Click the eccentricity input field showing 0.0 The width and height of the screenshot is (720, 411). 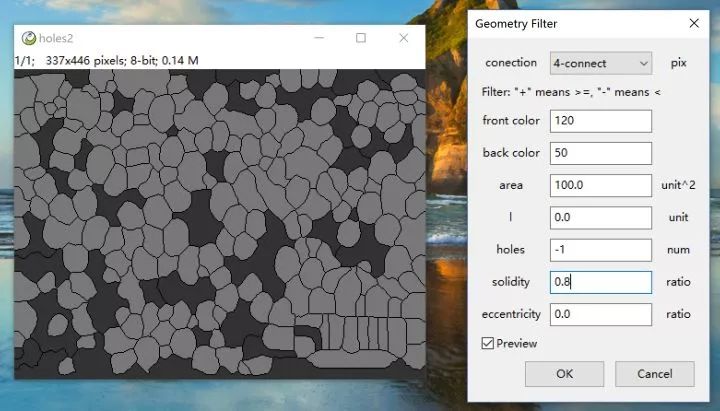point(601,314)
